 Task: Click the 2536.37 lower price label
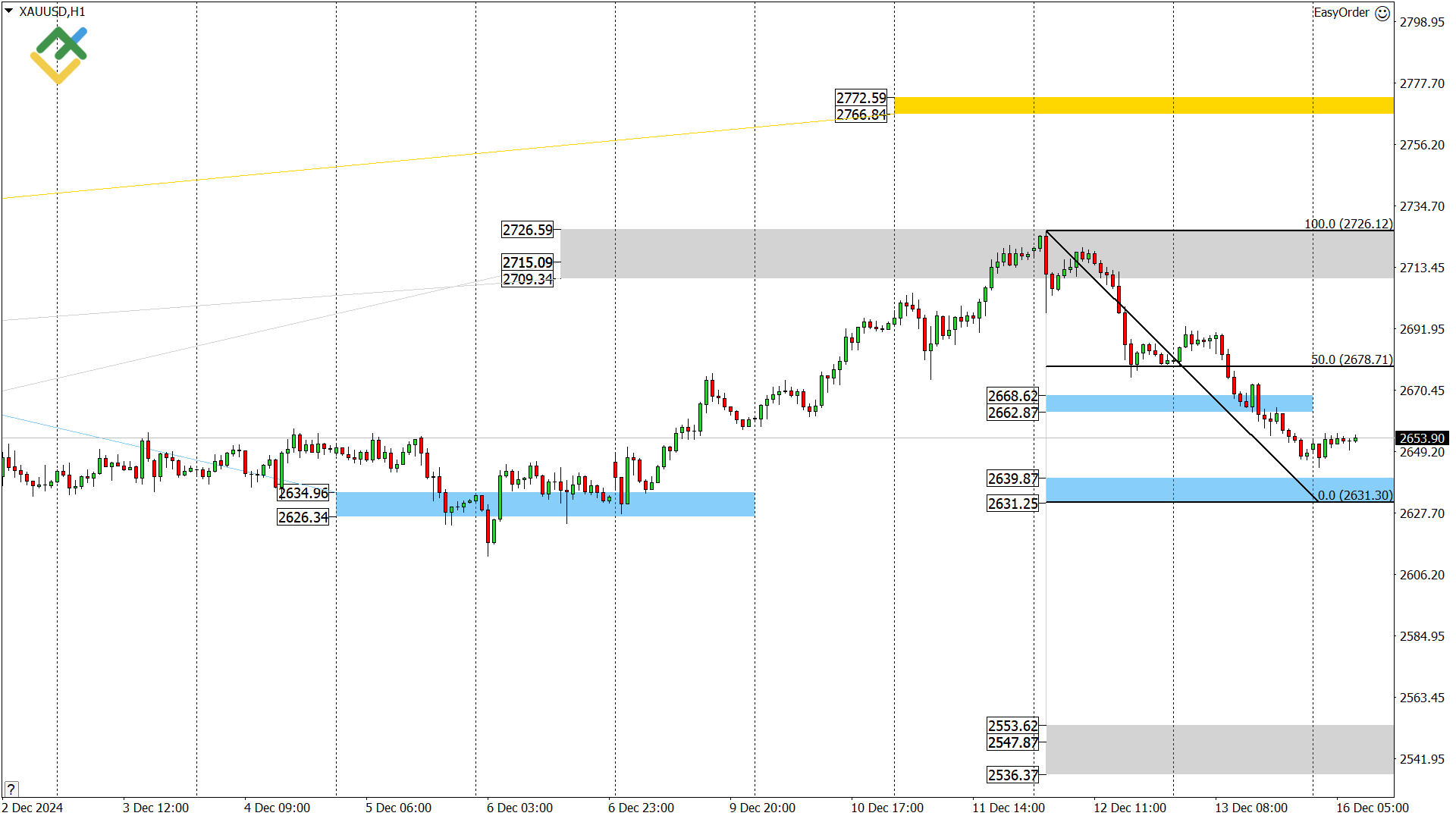pyautogui.click(x=1012, y=775)
